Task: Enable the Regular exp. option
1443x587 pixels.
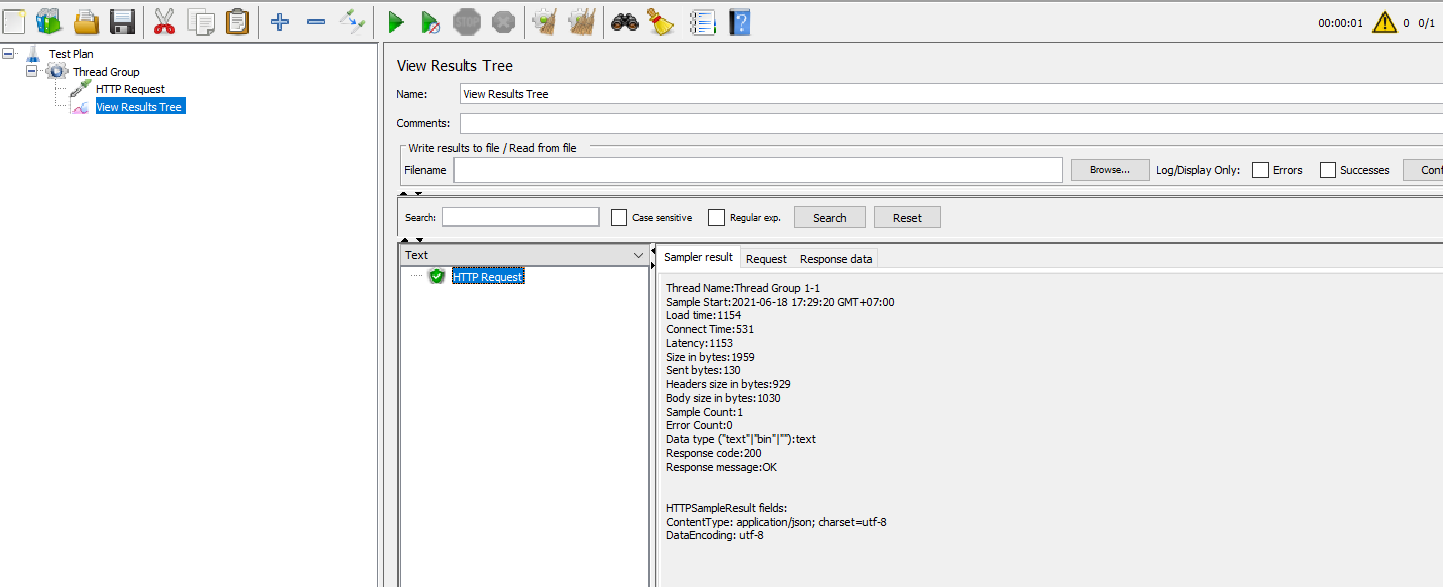Action: point(716,217)
